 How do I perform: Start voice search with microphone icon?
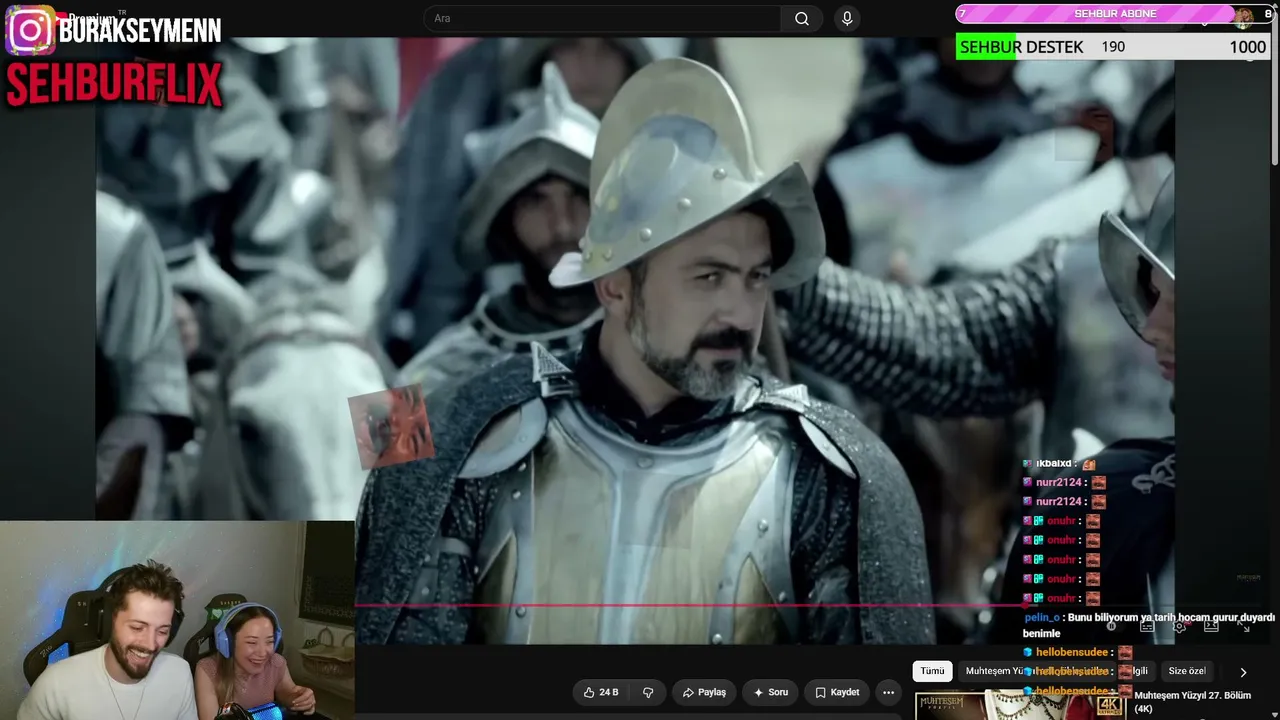[x=847, y=18]
